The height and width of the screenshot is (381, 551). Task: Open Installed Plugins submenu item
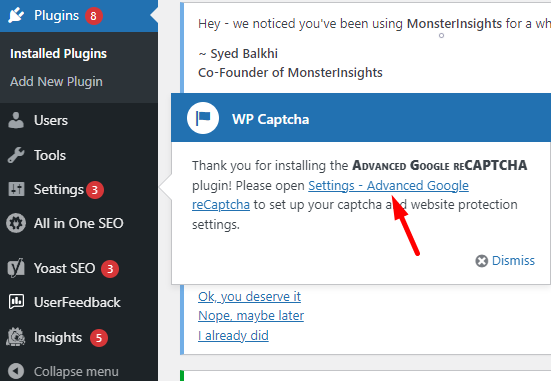[x=58, y=54]
